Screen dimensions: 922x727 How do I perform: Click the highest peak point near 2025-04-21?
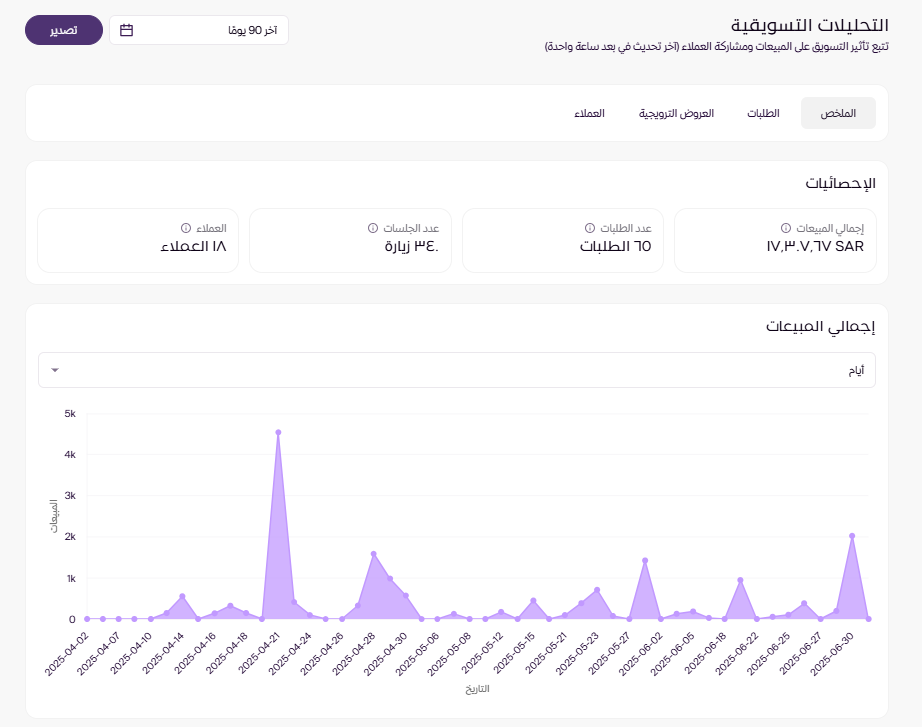pyautogui.click(x=278, y=433)
